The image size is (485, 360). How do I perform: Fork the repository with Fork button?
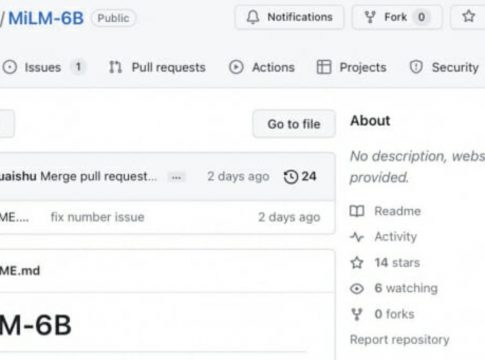click(397, 17)
